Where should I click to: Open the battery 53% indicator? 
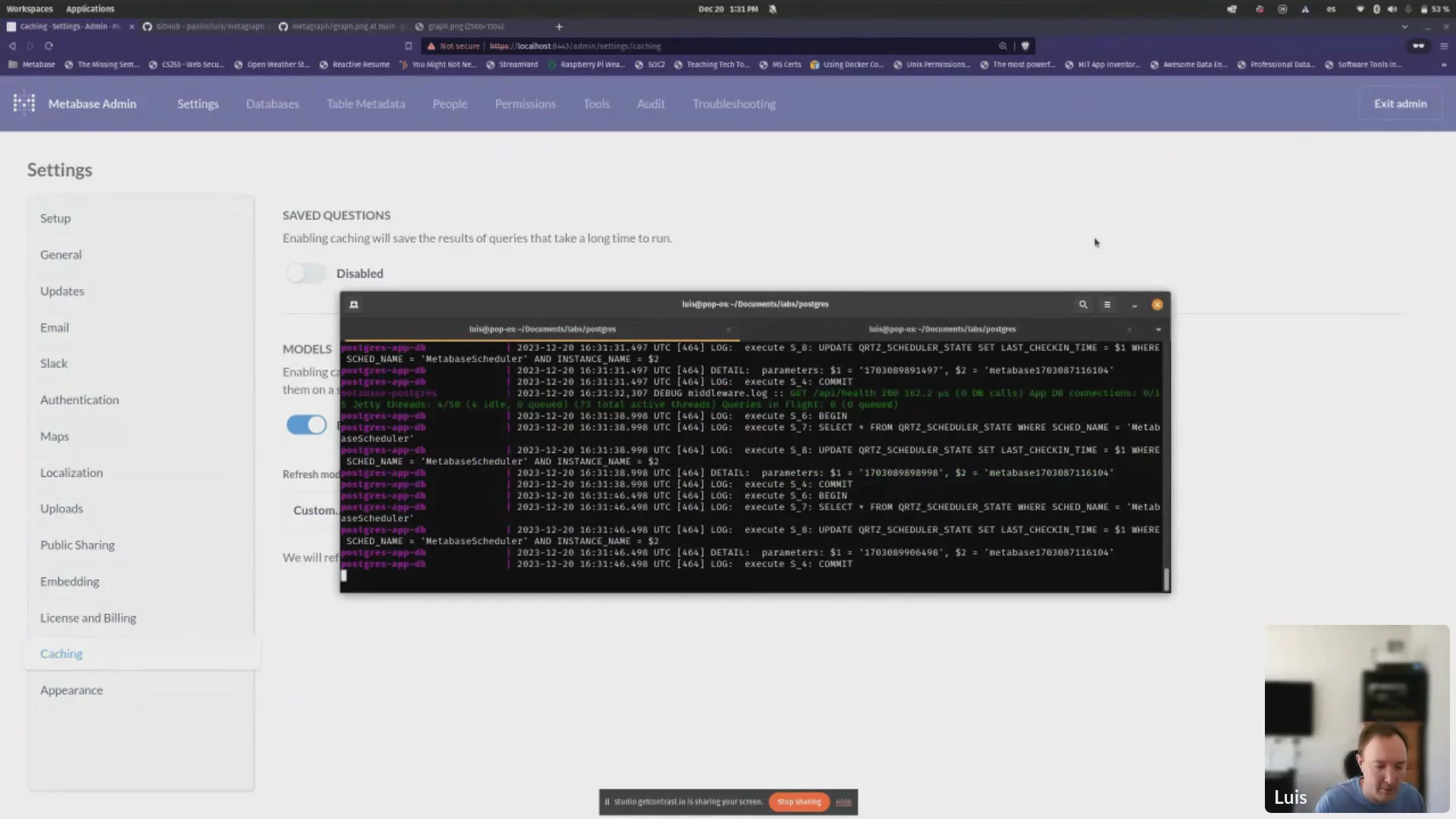1435,9
